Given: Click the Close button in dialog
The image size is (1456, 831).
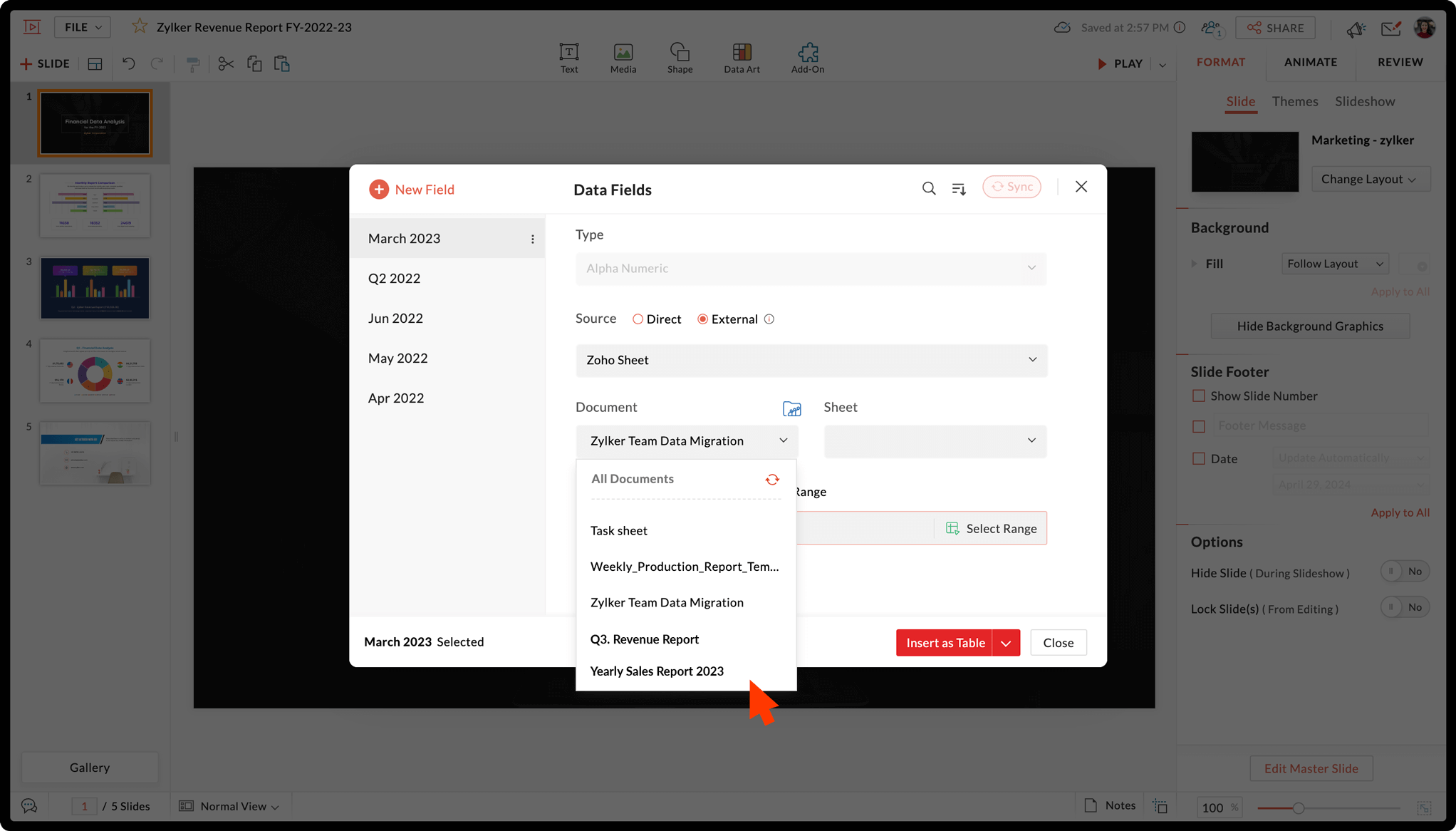Looking at the screenshot, I should click(x=1058, y=643).
